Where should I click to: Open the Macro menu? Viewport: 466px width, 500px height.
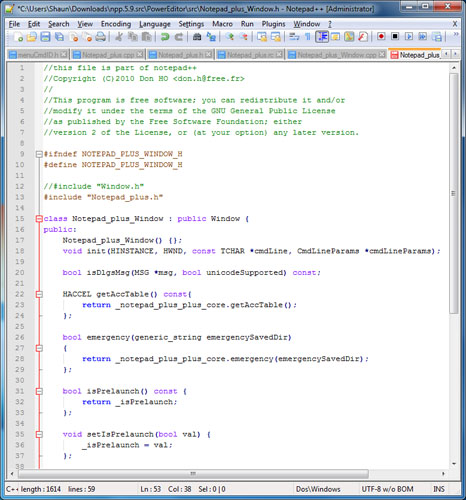tap(222, 24)
